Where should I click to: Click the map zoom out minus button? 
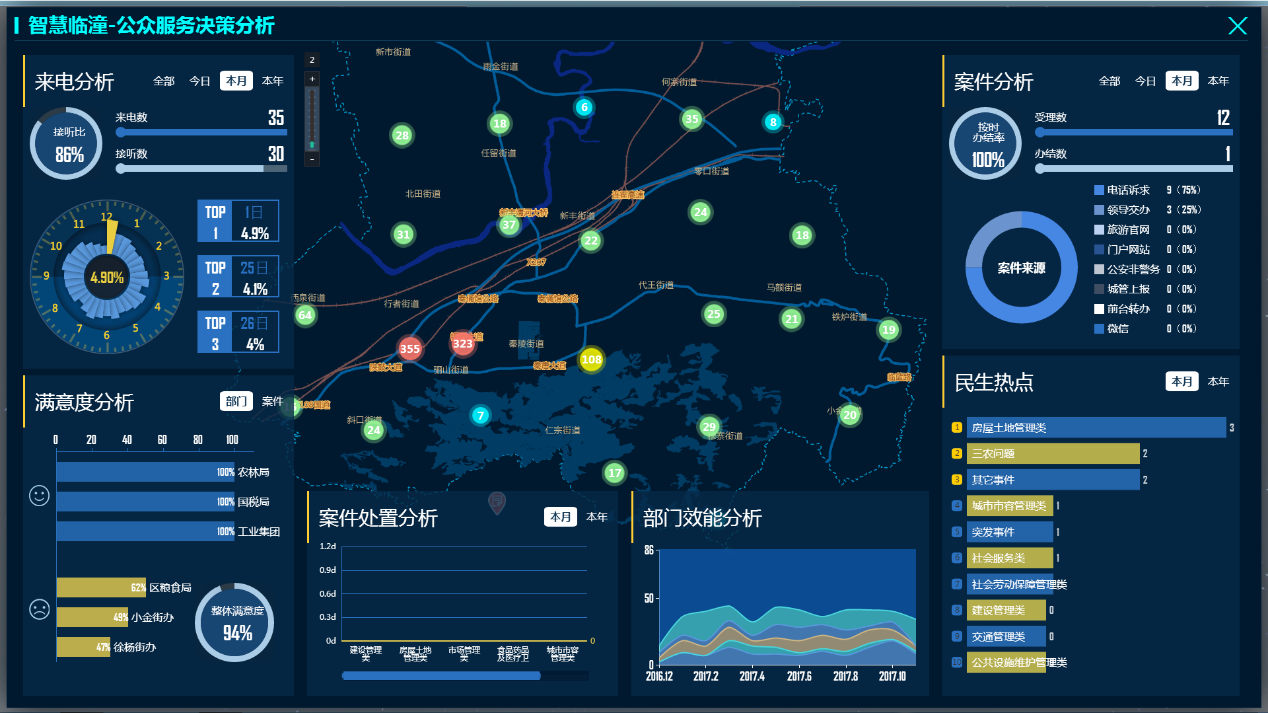click(312, 159)
